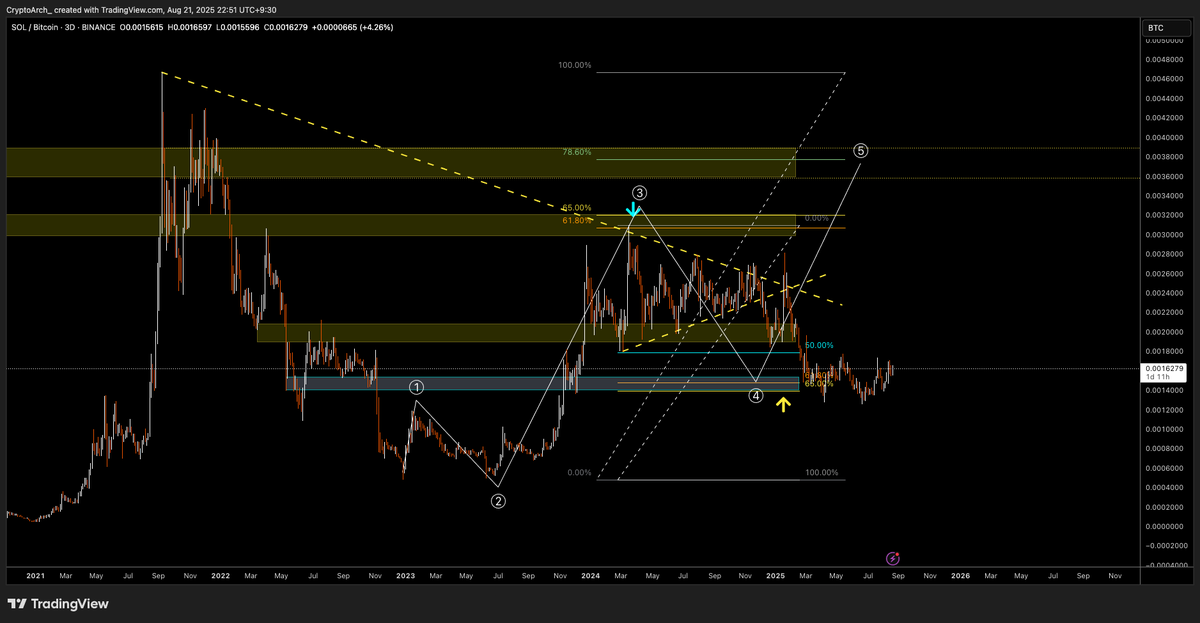Image resolution: width=1200 pixels, height=623 pixels.
Task: Click the circled wave 5 label
Action: click(861, 151)
